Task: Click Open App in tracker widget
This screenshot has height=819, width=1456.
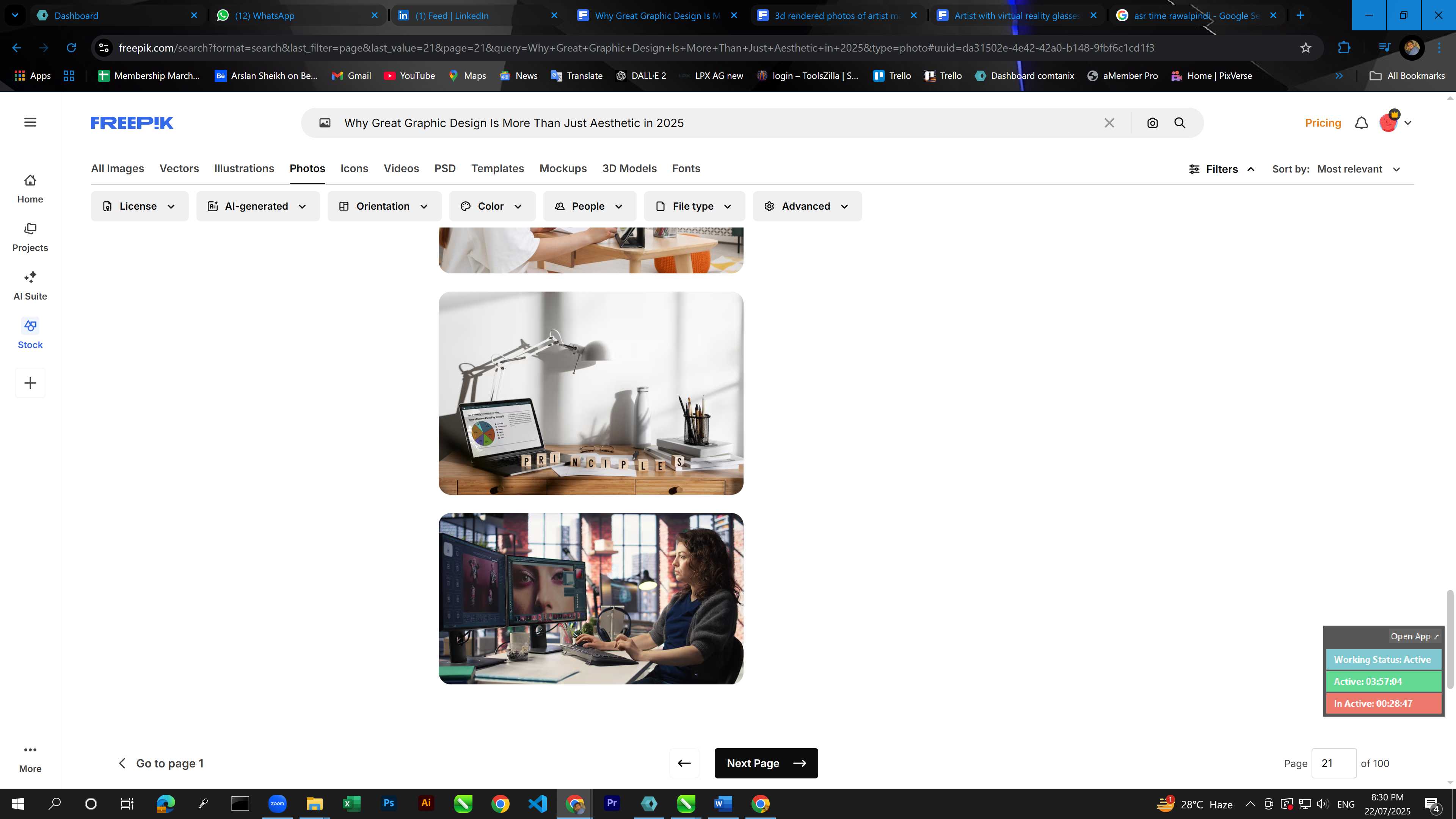Action: click(1414, 636)
